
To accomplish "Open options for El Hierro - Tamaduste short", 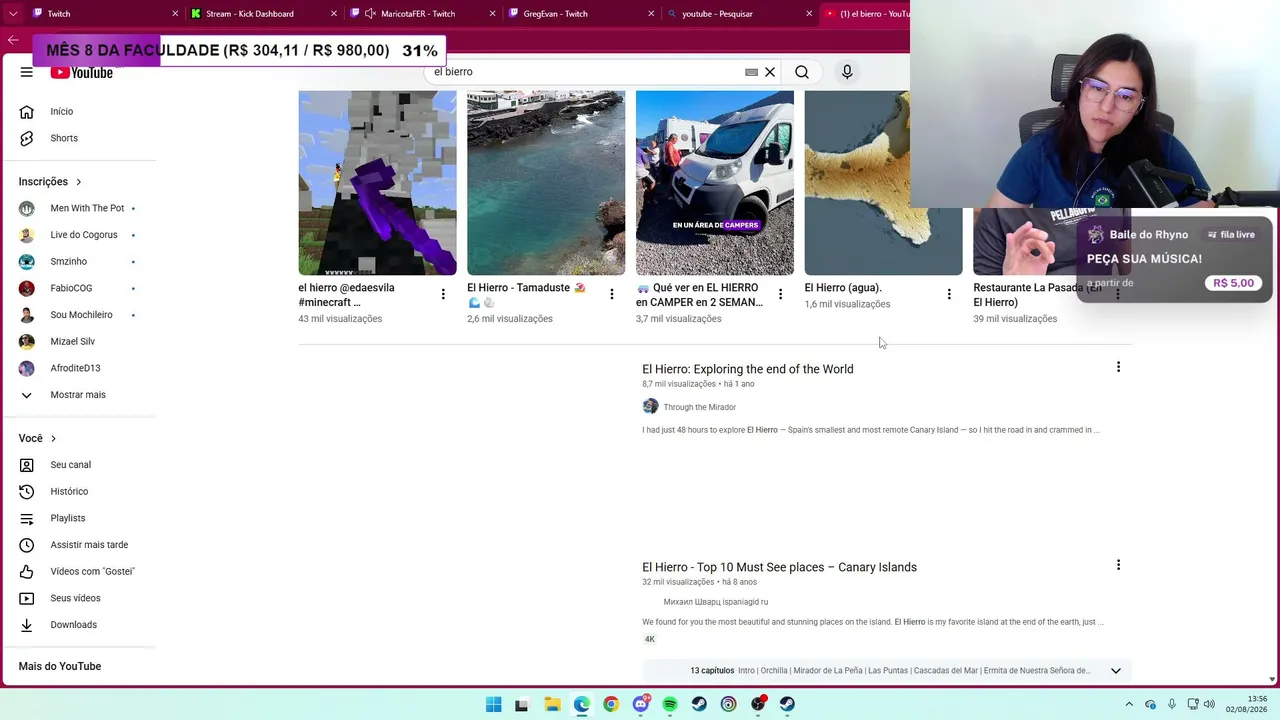I will pos(612,294).
